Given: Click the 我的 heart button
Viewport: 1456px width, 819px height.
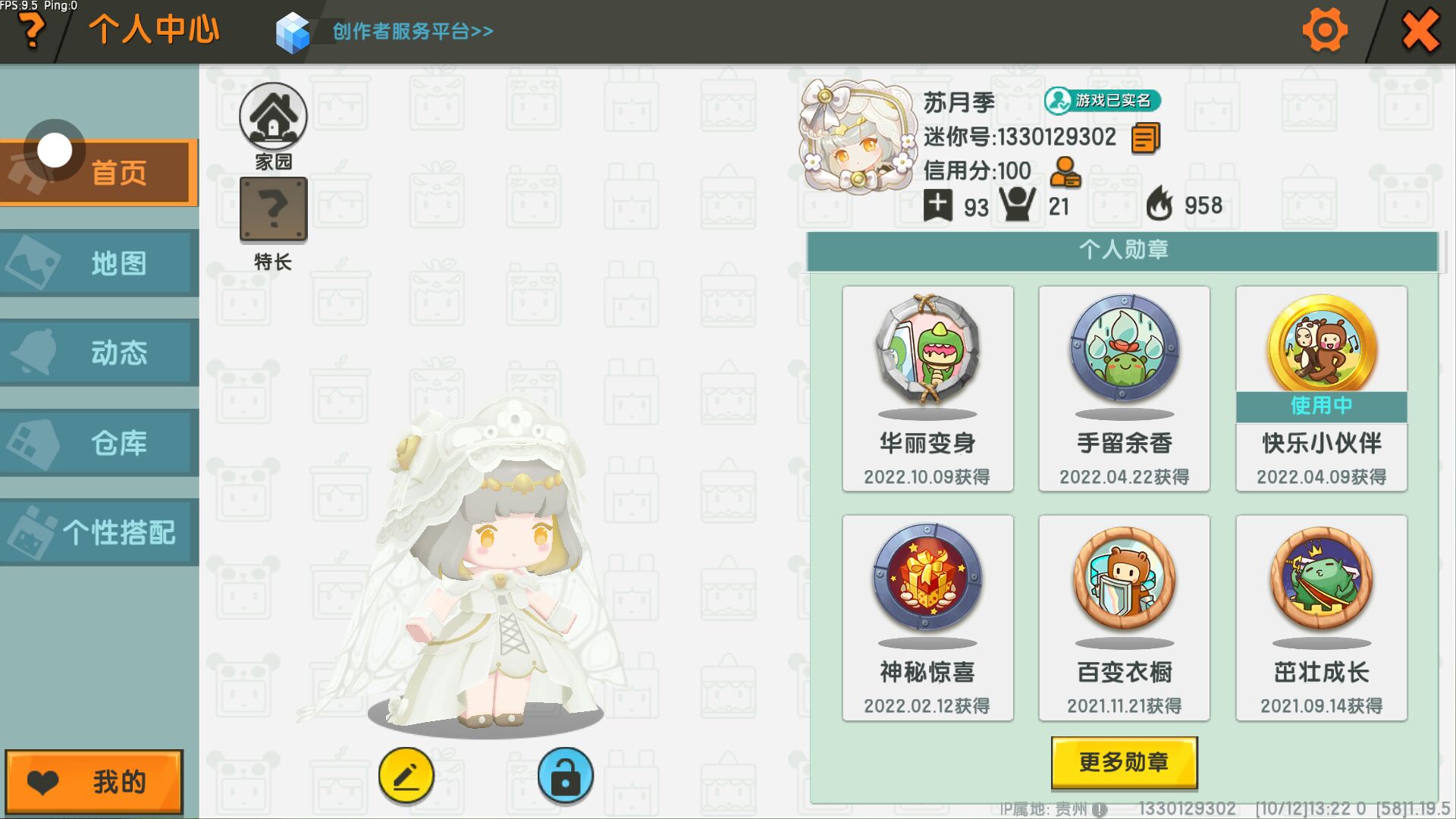Looking at the screenshot, I should [x=94, y=782].
